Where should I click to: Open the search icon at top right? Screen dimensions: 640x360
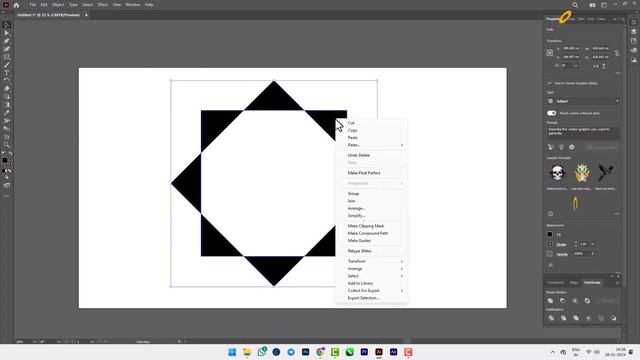pyautogui.click(x=575, y=5)
